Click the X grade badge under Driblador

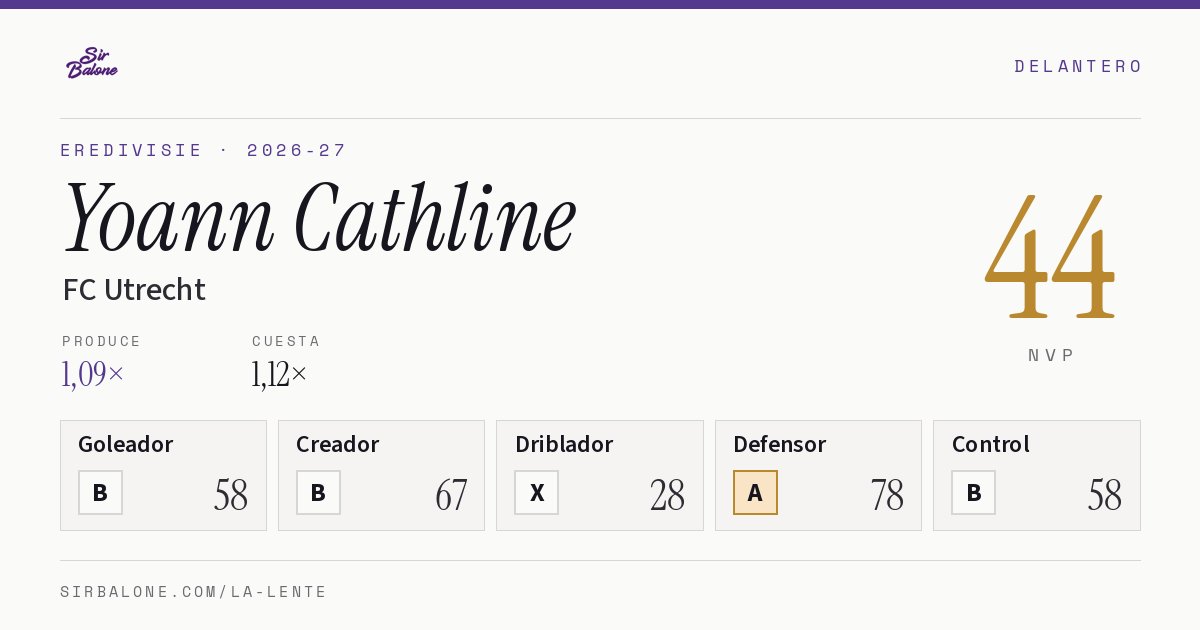click(x=537, y=492)
